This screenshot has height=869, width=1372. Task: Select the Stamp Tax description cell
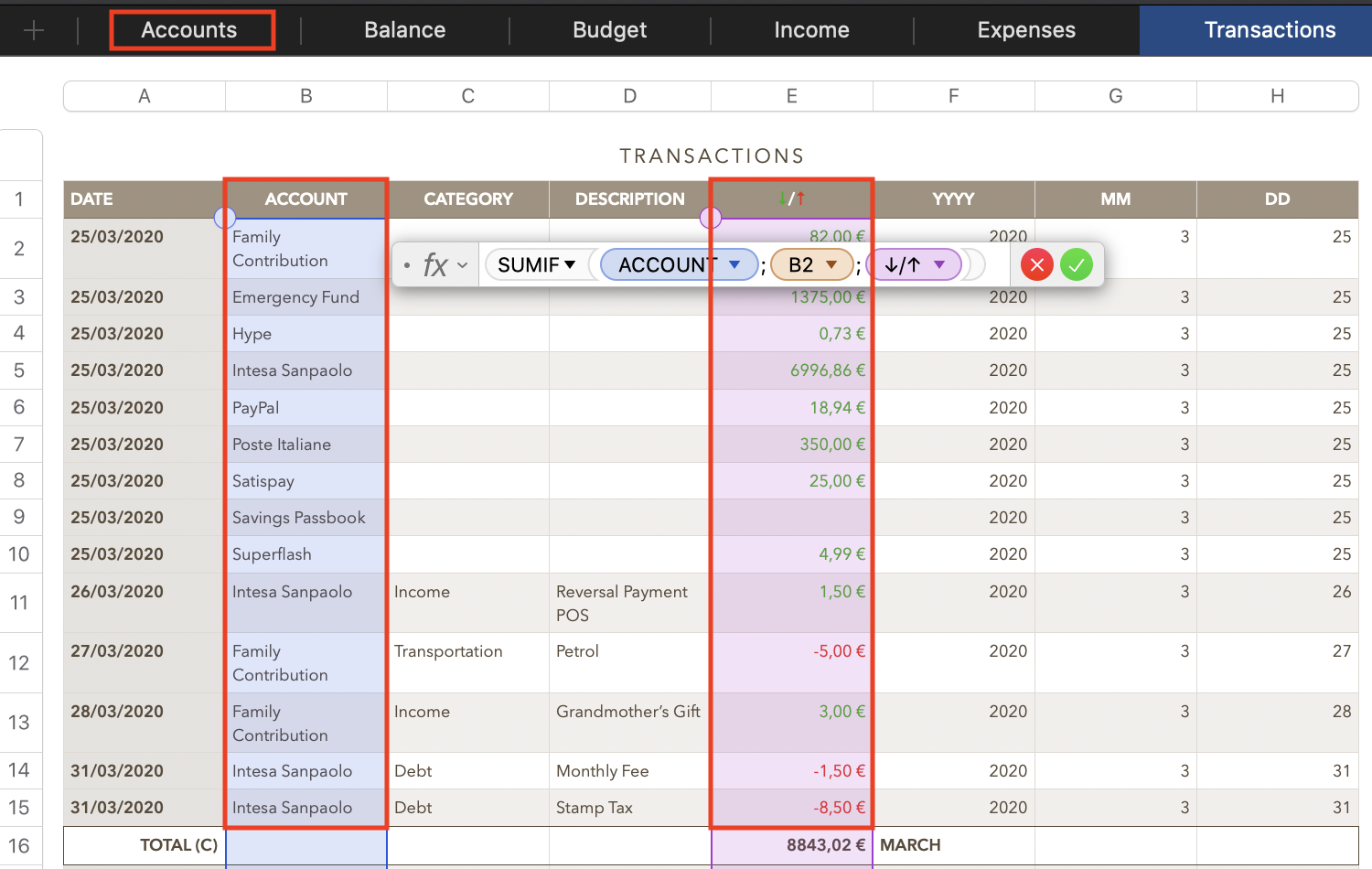click(x=630, y=808)
